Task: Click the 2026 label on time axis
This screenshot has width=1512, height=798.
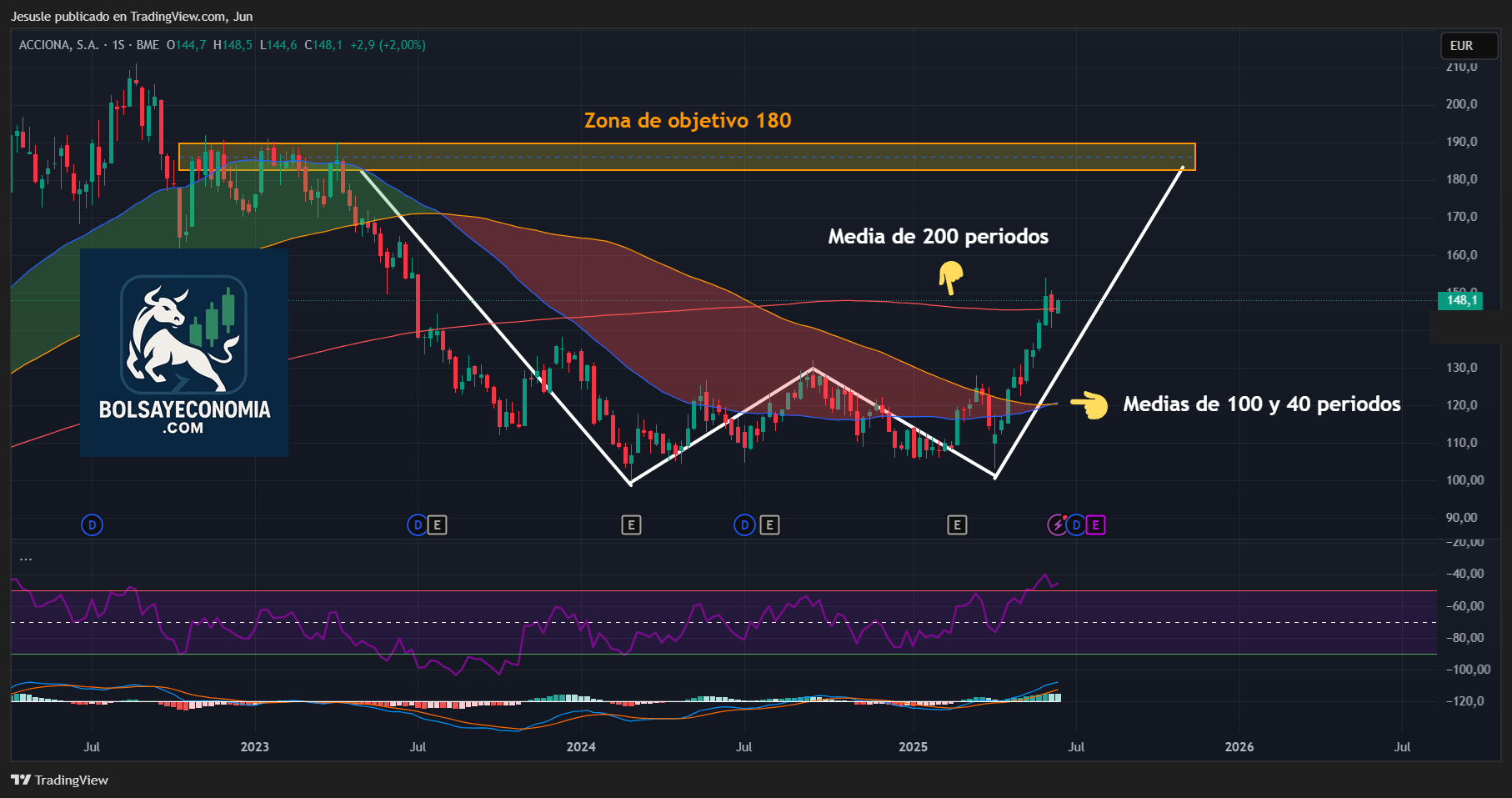Action: click(1239, 747)
